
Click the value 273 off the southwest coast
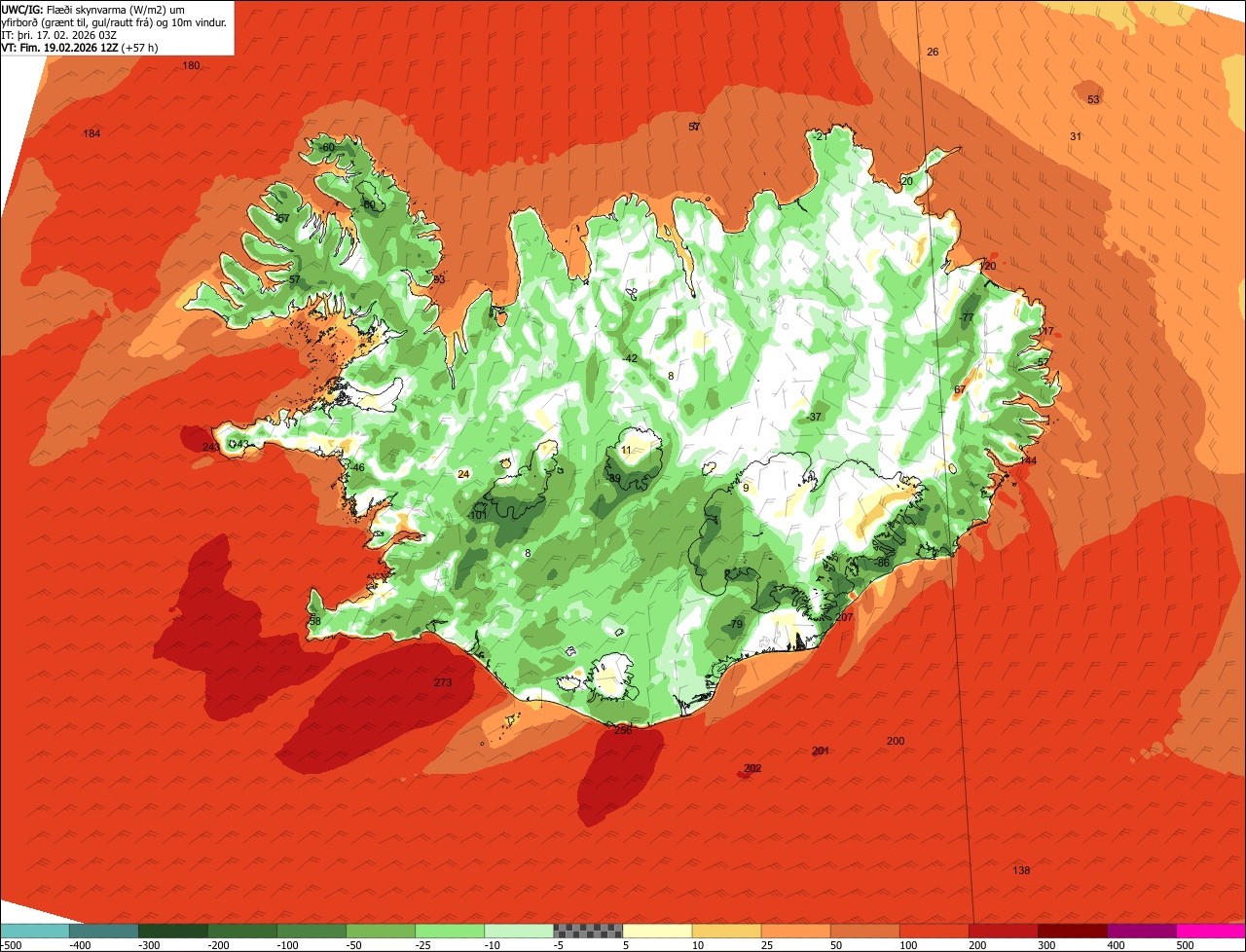coord(443,682)
